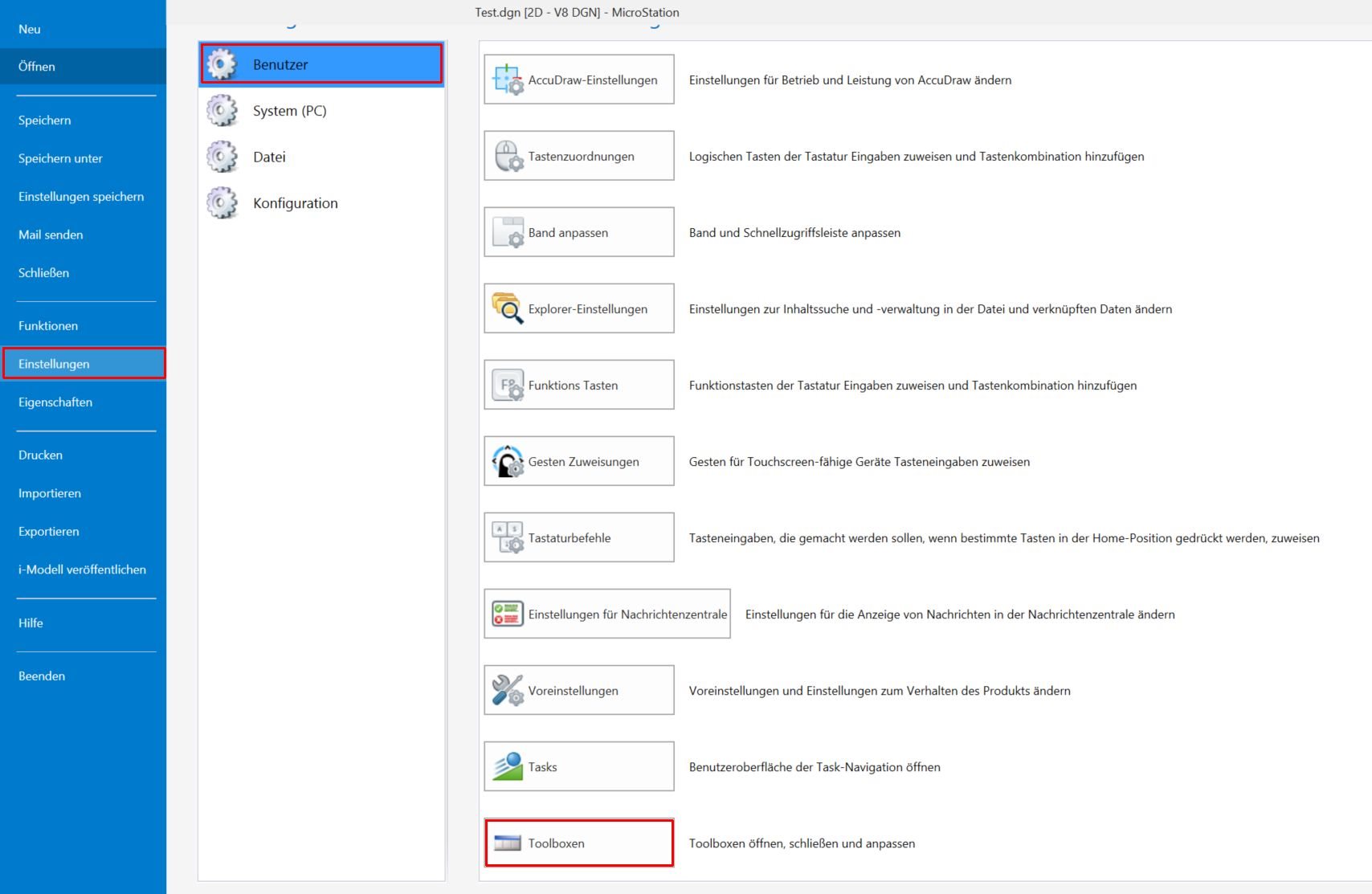Click the Explorer-Einstellungen magnifier icon
The width and height of the screenshot is (1372, 894).
(508, 308)
